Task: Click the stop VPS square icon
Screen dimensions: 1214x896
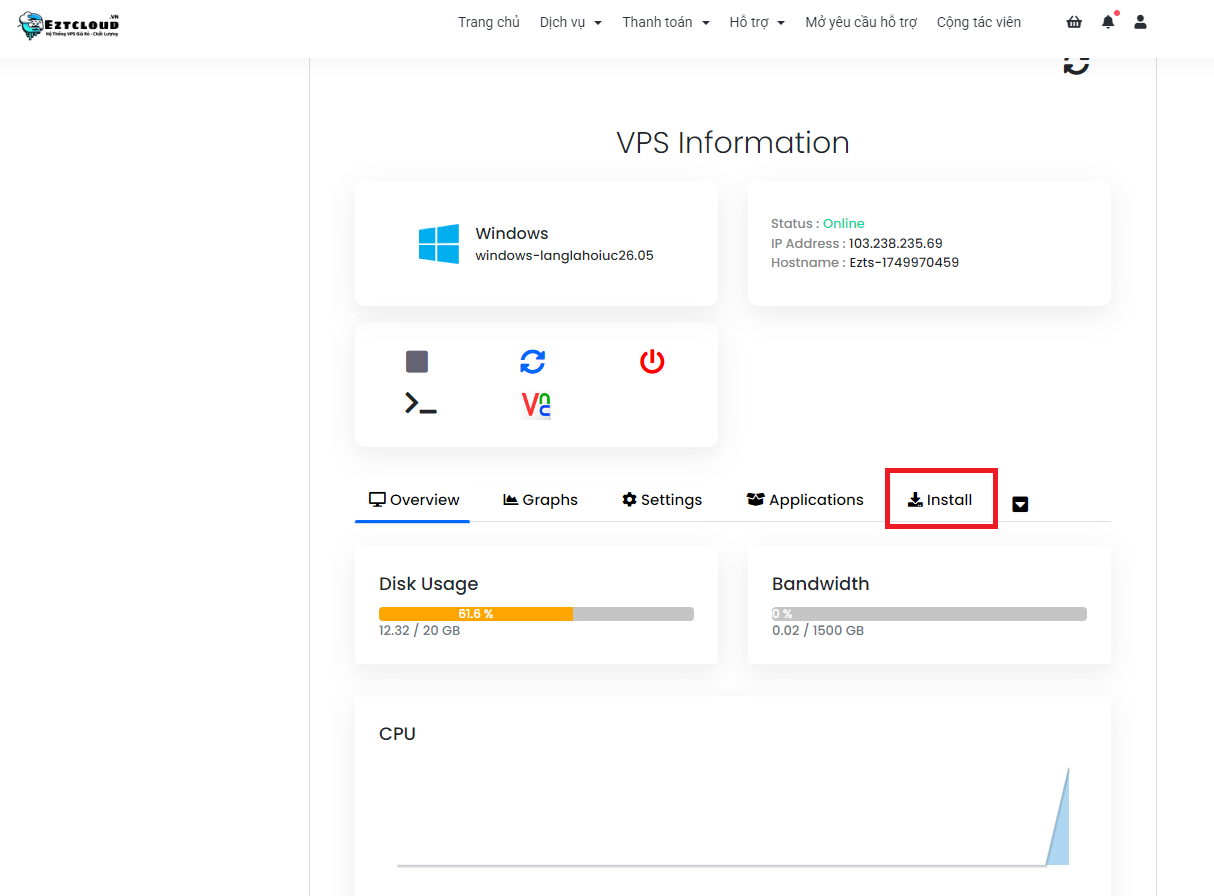Action: (417, 361)
